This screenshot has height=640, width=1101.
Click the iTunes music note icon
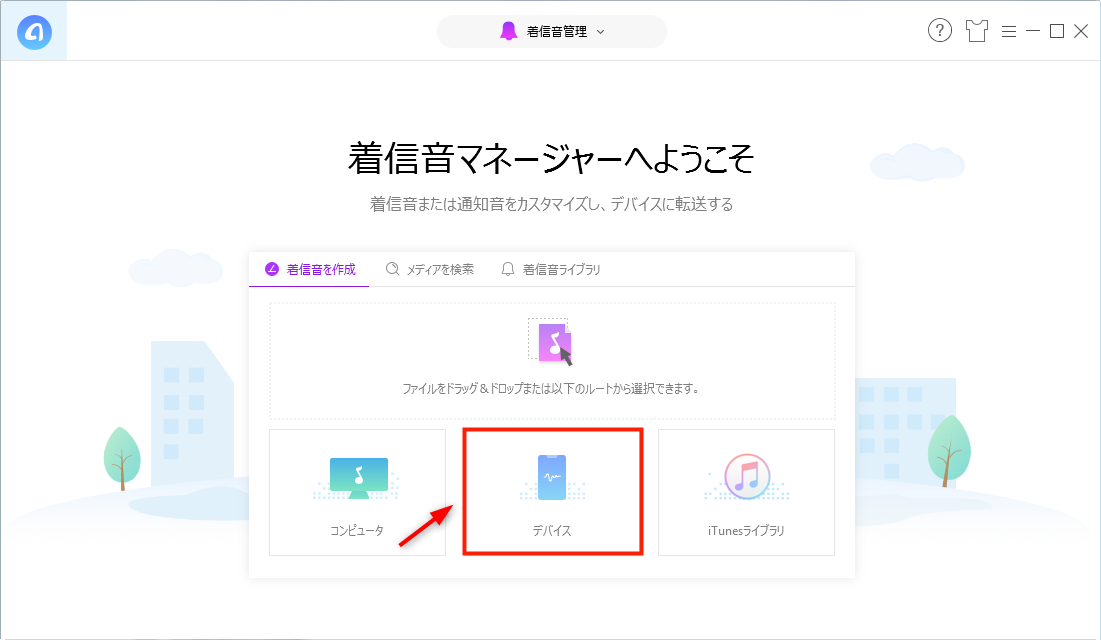tap(747, 476)
